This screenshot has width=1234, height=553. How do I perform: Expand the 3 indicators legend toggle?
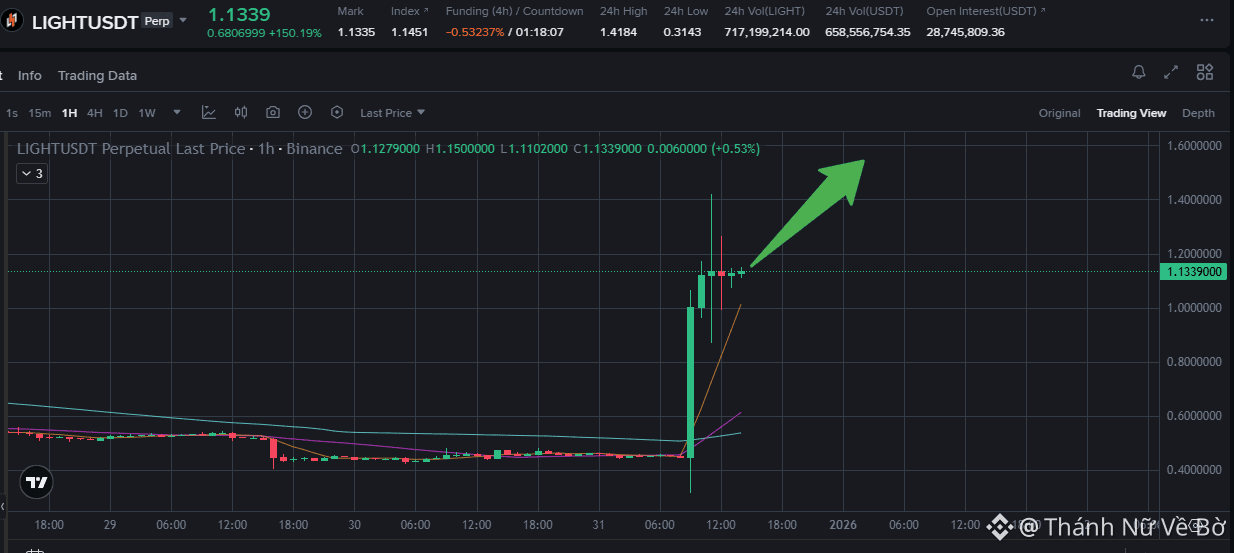31,174
